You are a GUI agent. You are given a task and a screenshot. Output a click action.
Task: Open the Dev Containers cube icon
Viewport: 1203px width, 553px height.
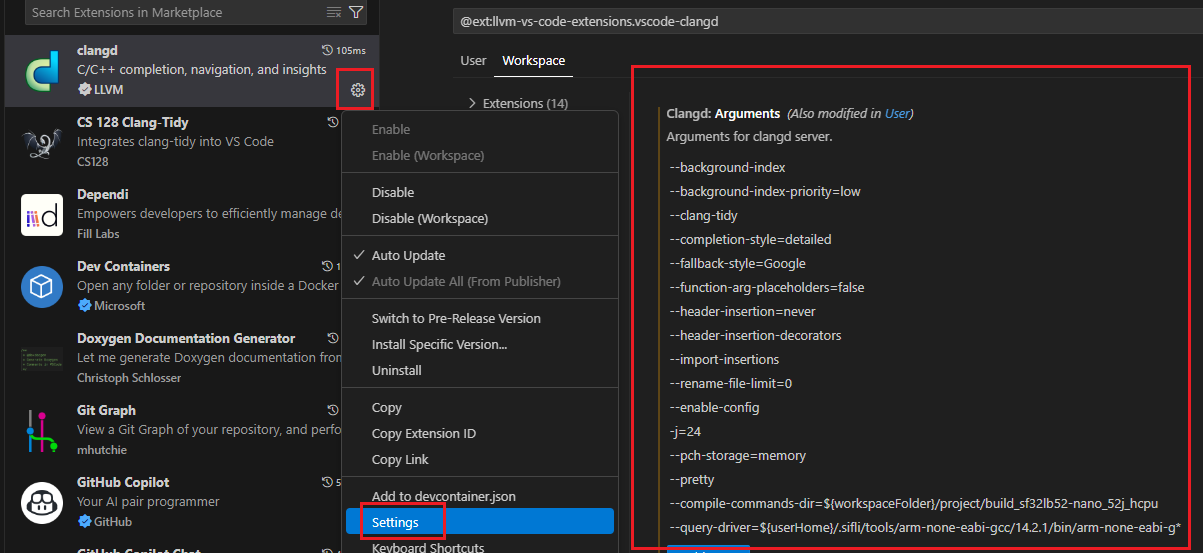(42, 287)
